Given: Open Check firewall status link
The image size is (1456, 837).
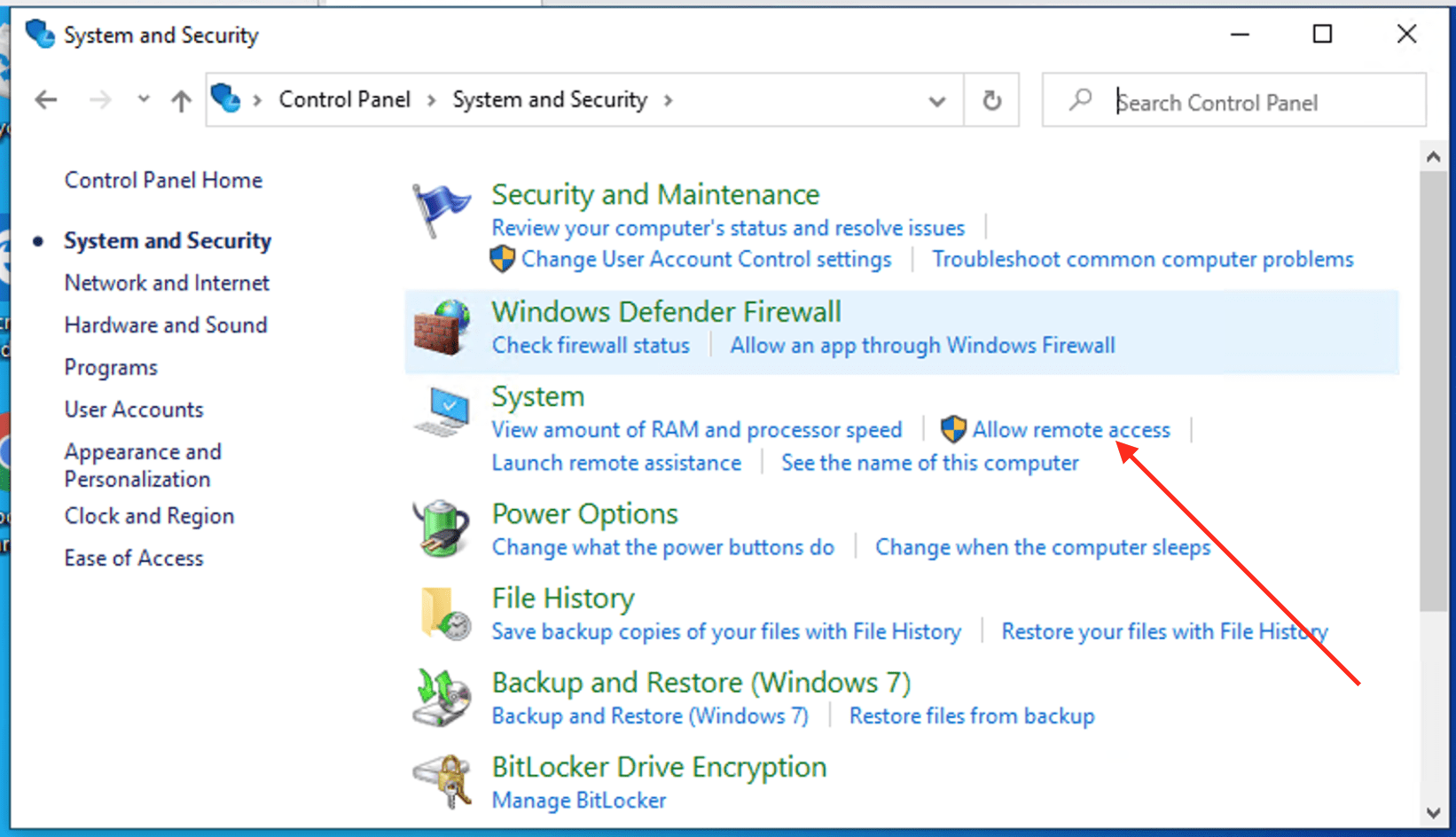Looking at the screenshot, I should [591, 346].
